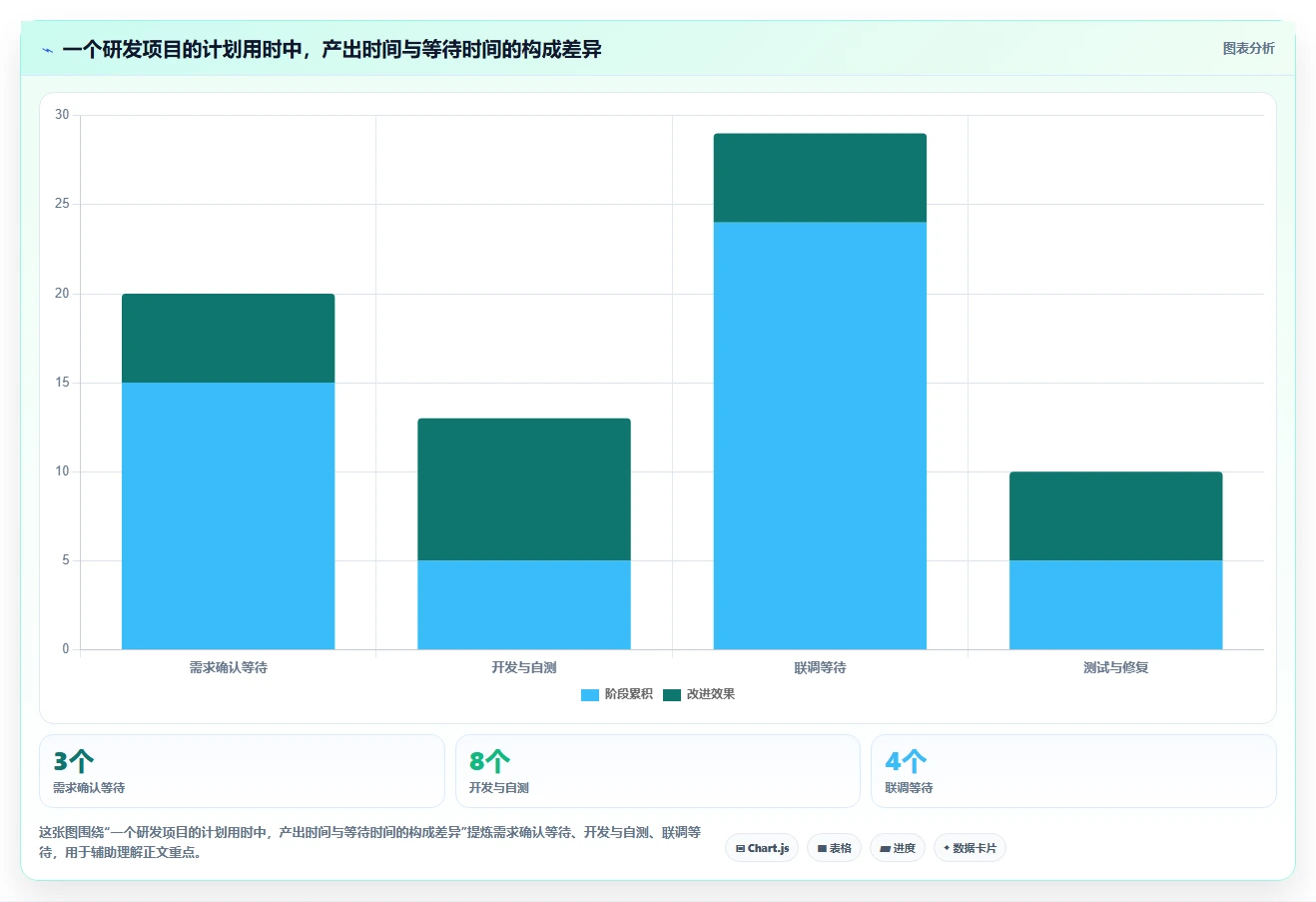Click the y-axis value 25
This screenshot has width=1316, height=902.
coord(62,204)
